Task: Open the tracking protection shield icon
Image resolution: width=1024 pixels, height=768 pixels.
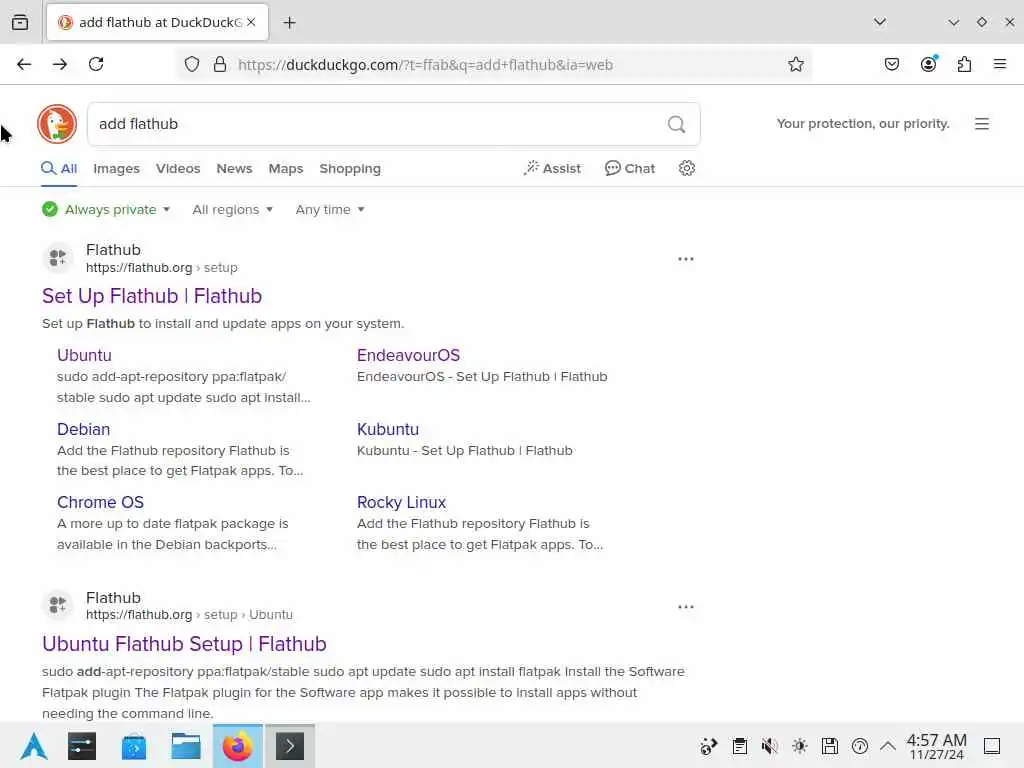Action: tap(191, 64)
